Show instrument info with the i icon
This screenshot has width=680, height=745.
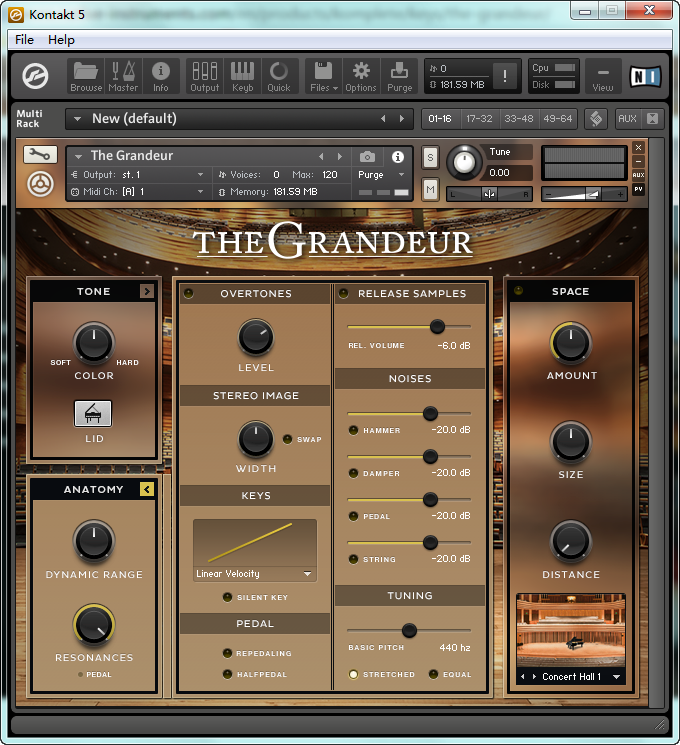coord(398,156)
